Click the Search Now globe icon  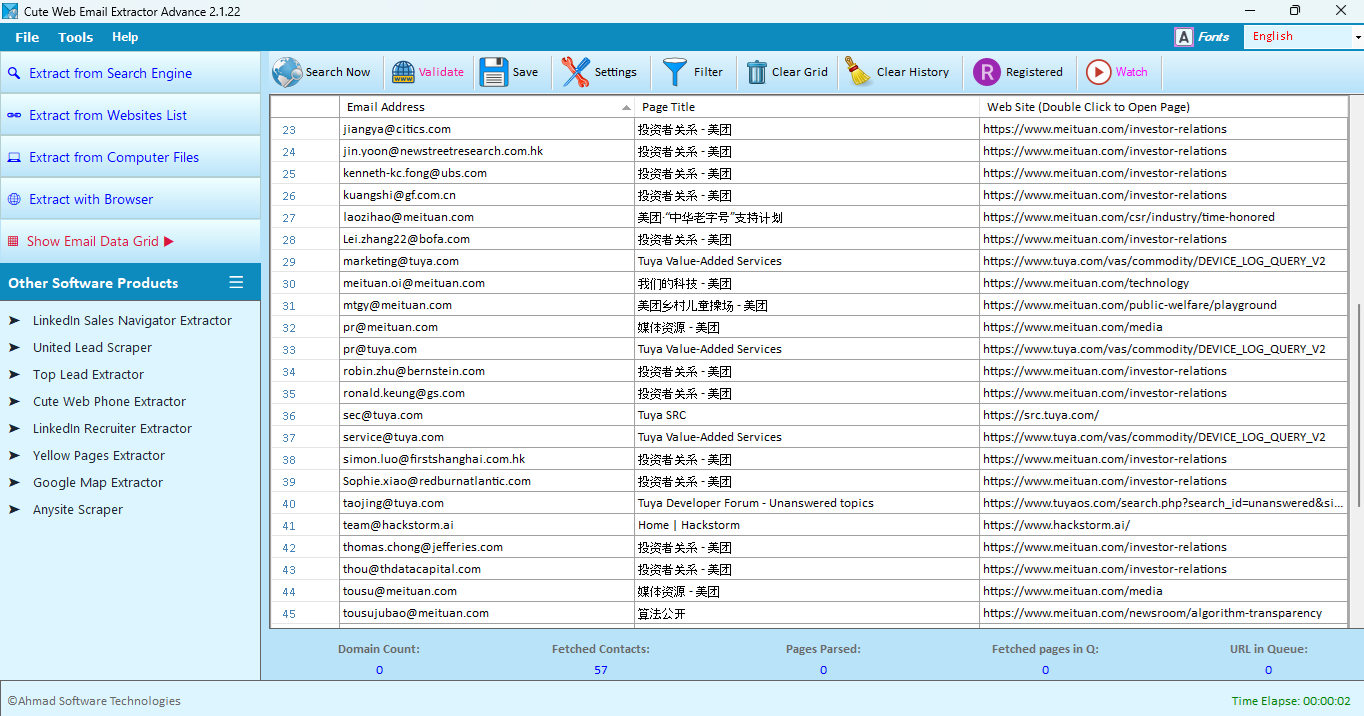pos(287,72)
